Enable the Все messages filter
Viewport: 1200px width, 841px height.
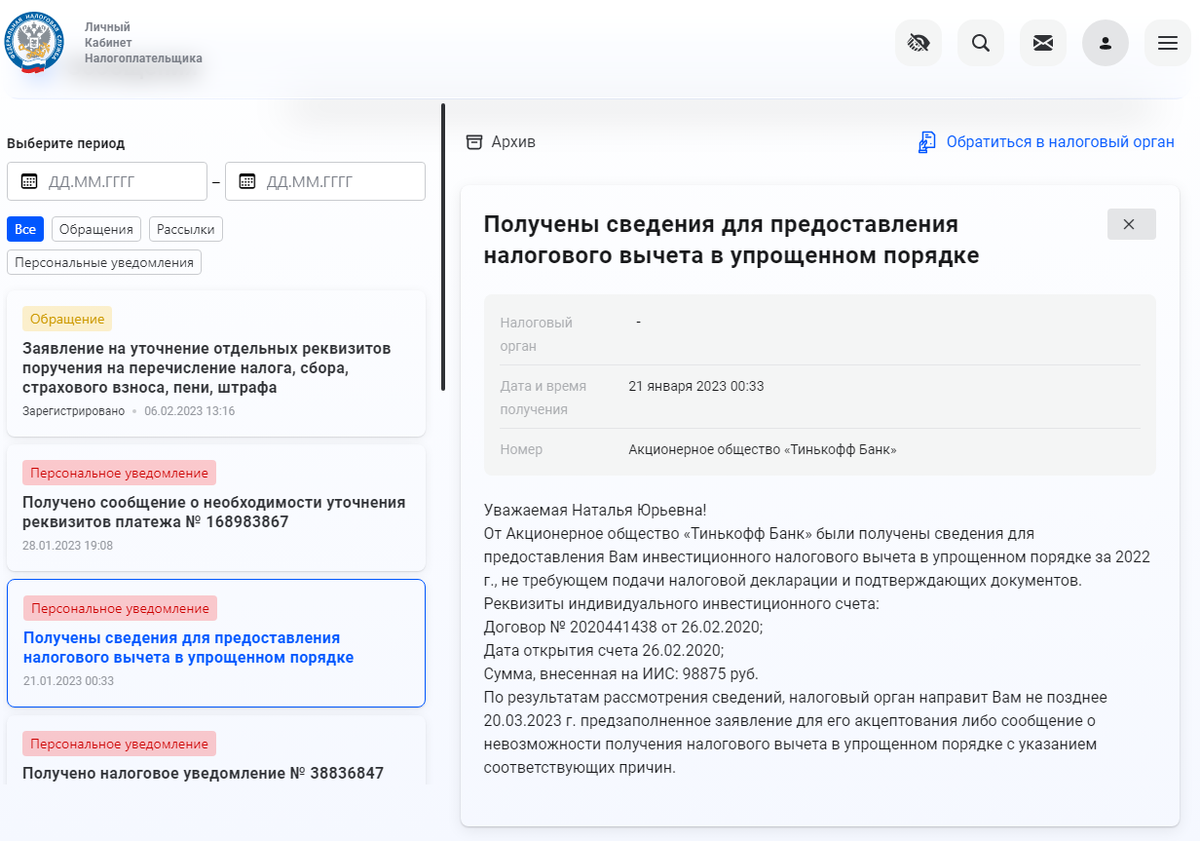tap(25, 229)
